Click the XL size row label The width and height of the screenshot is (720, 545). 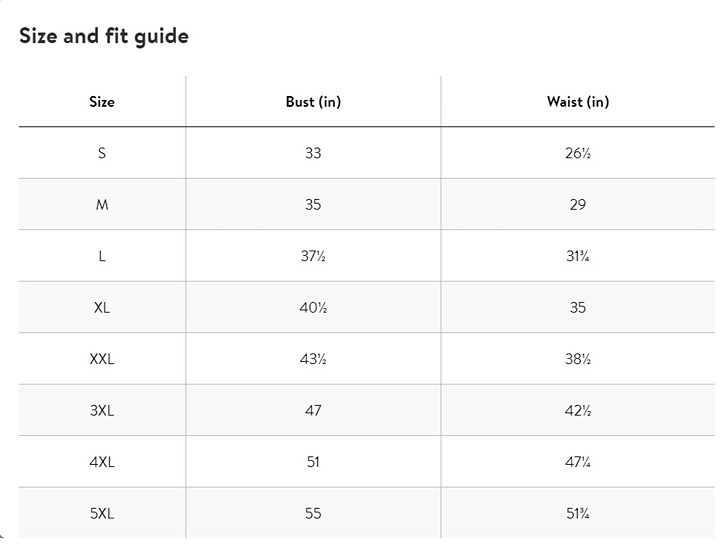pyautogui.click(x=102, y=307)
